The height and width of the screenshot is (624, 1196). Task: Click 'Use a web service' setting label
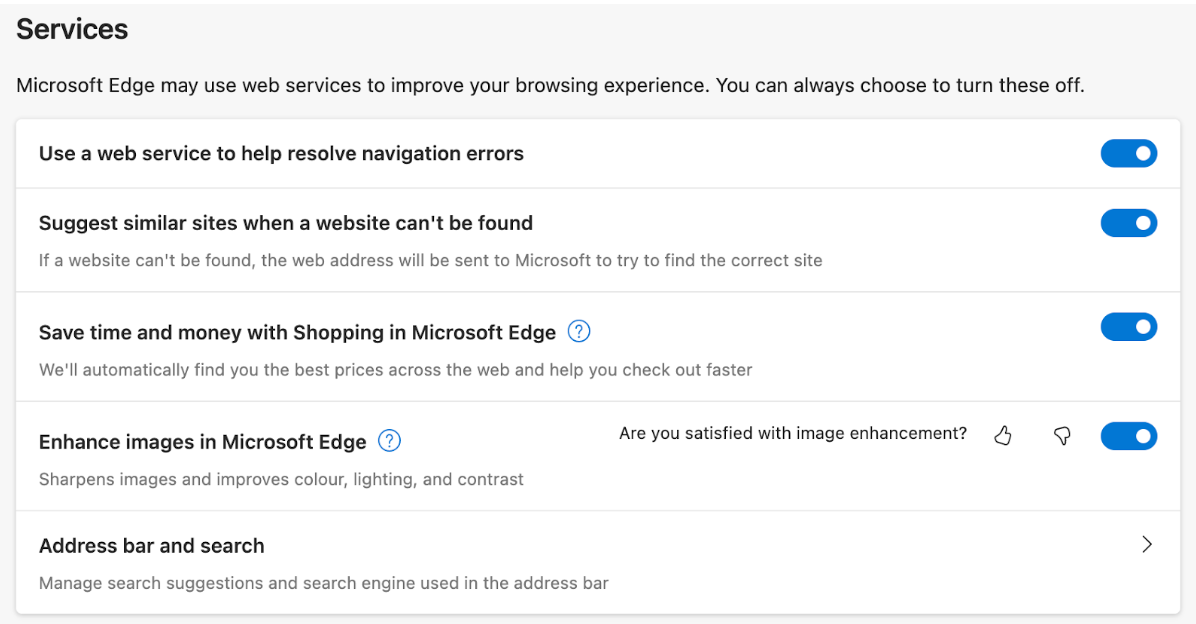click(281, 154)
